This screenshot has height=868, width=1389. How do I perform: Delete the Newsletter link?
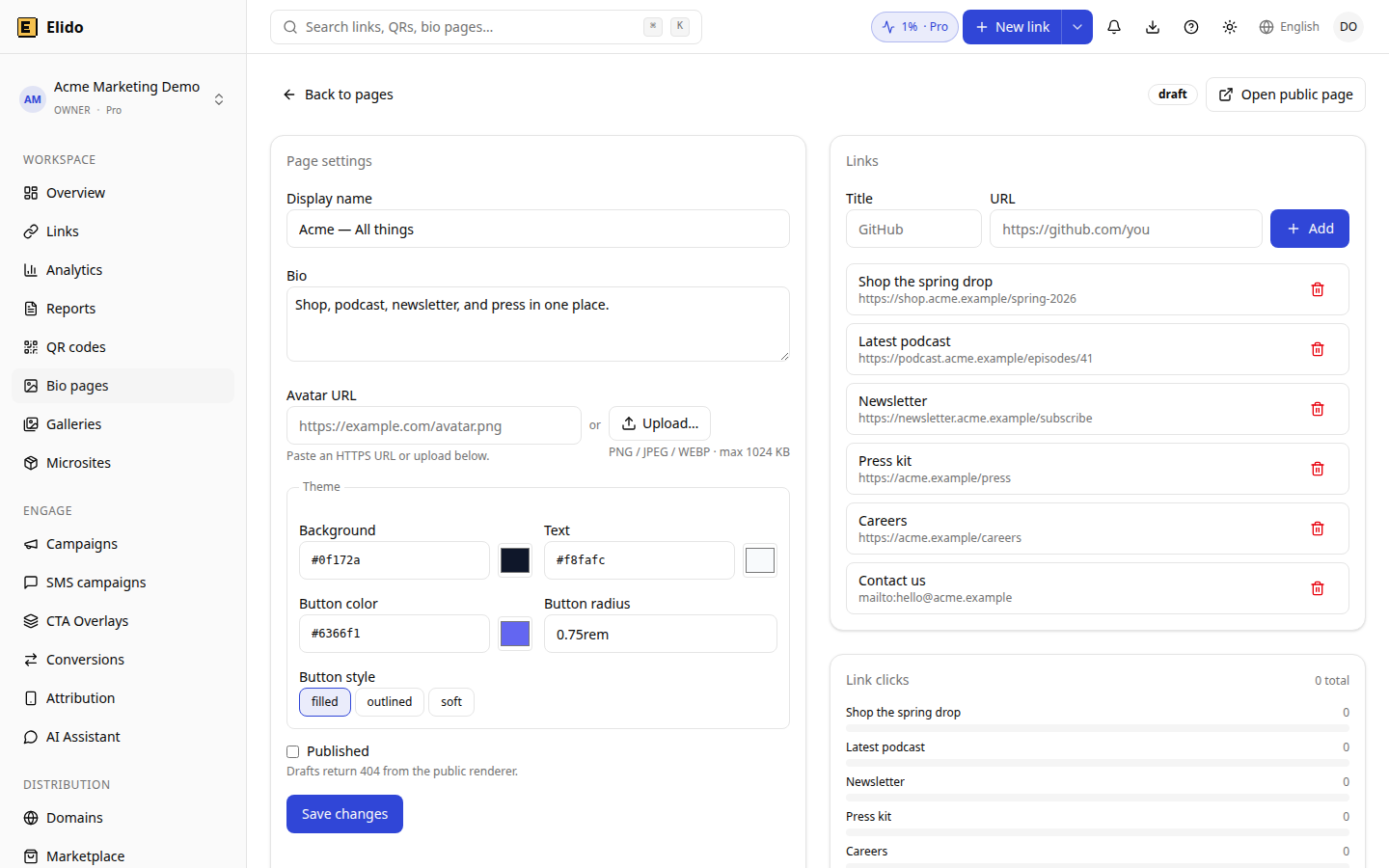tap(1318, 409)
